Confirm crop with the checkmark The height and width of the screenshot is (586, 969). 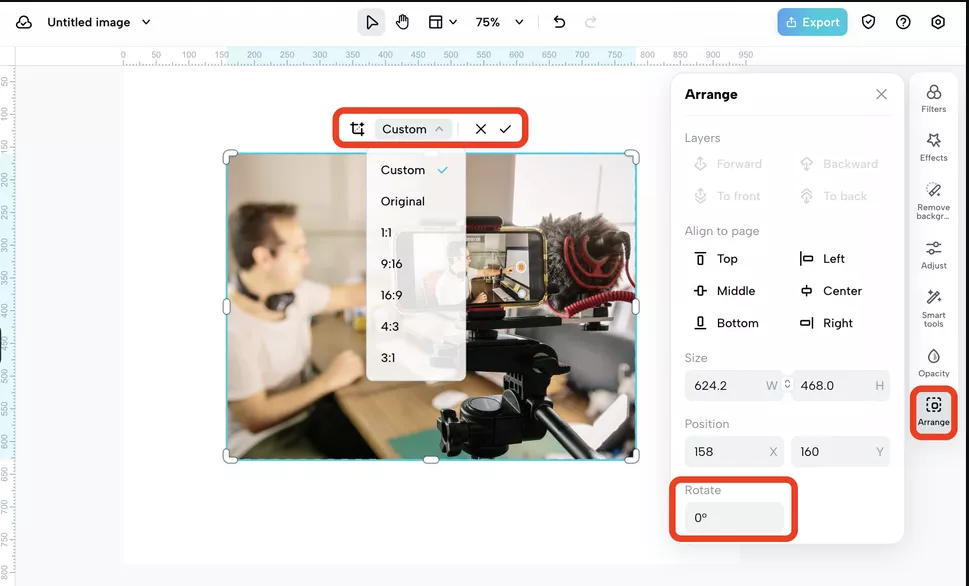tap(506, 129)
